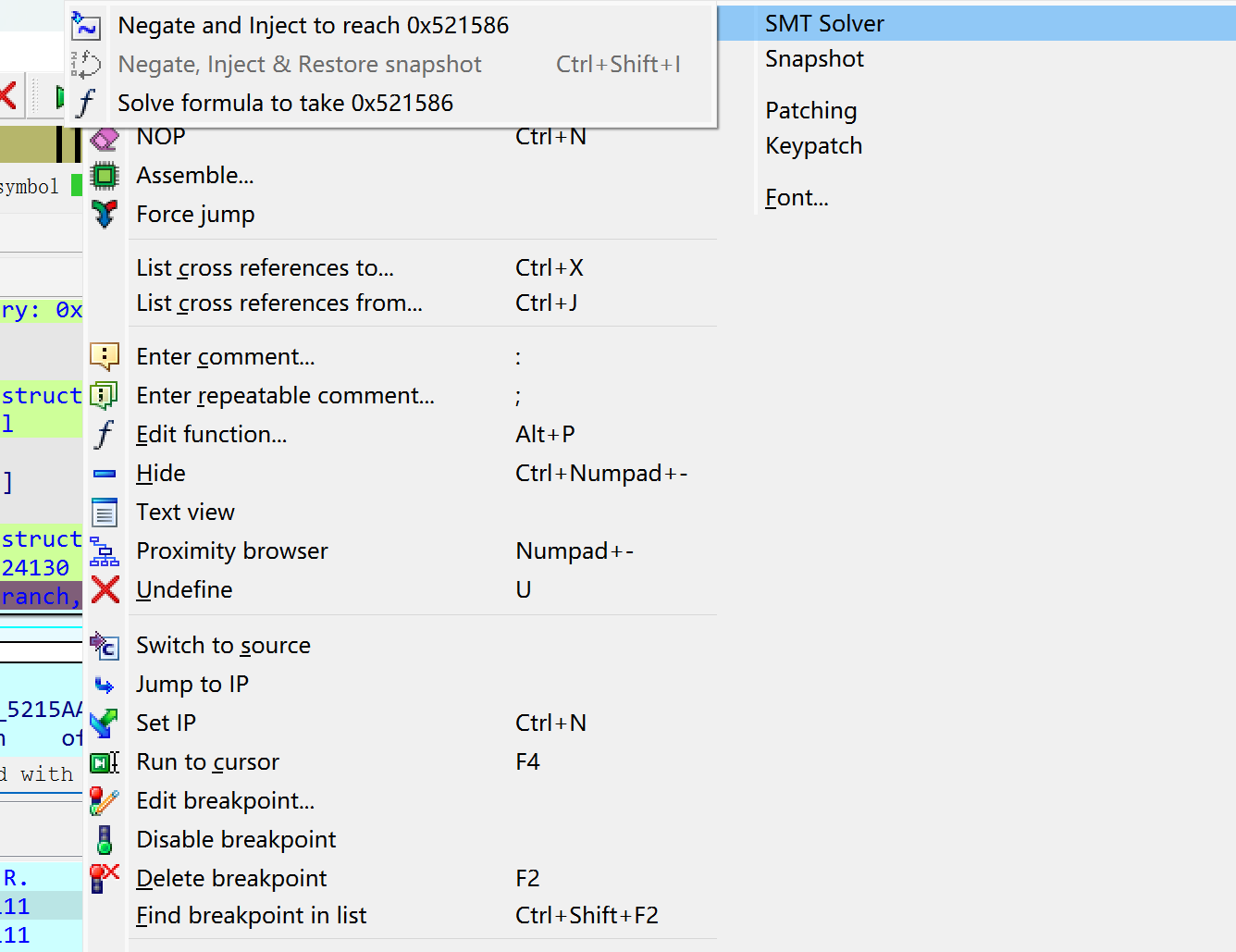Click the Edit breakpoint icon
The width and height of the screenshot is (1236, 952).
pos(105,800)
